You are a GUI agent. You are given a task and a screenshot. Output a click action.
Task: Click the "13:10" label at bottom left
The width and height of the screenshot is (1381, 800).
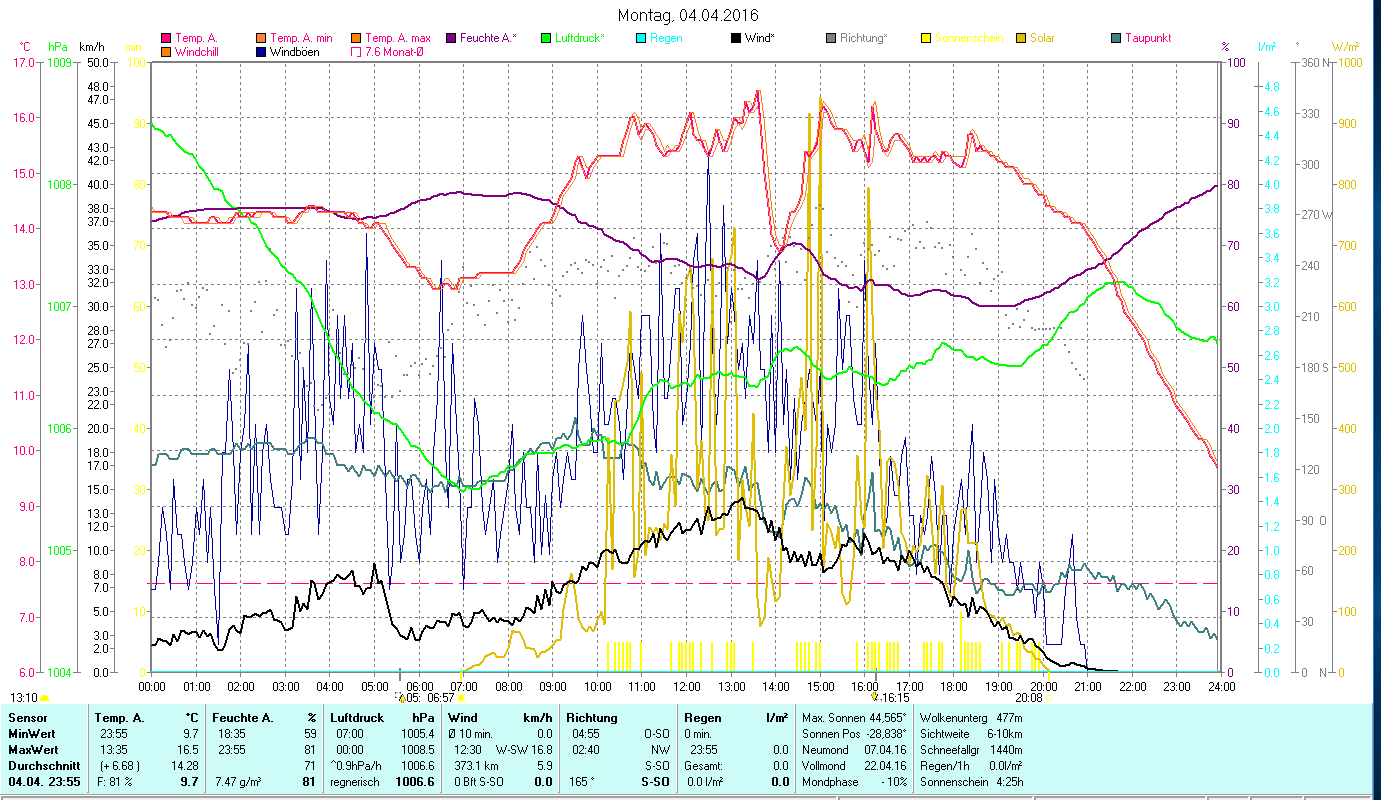point(24,698)
